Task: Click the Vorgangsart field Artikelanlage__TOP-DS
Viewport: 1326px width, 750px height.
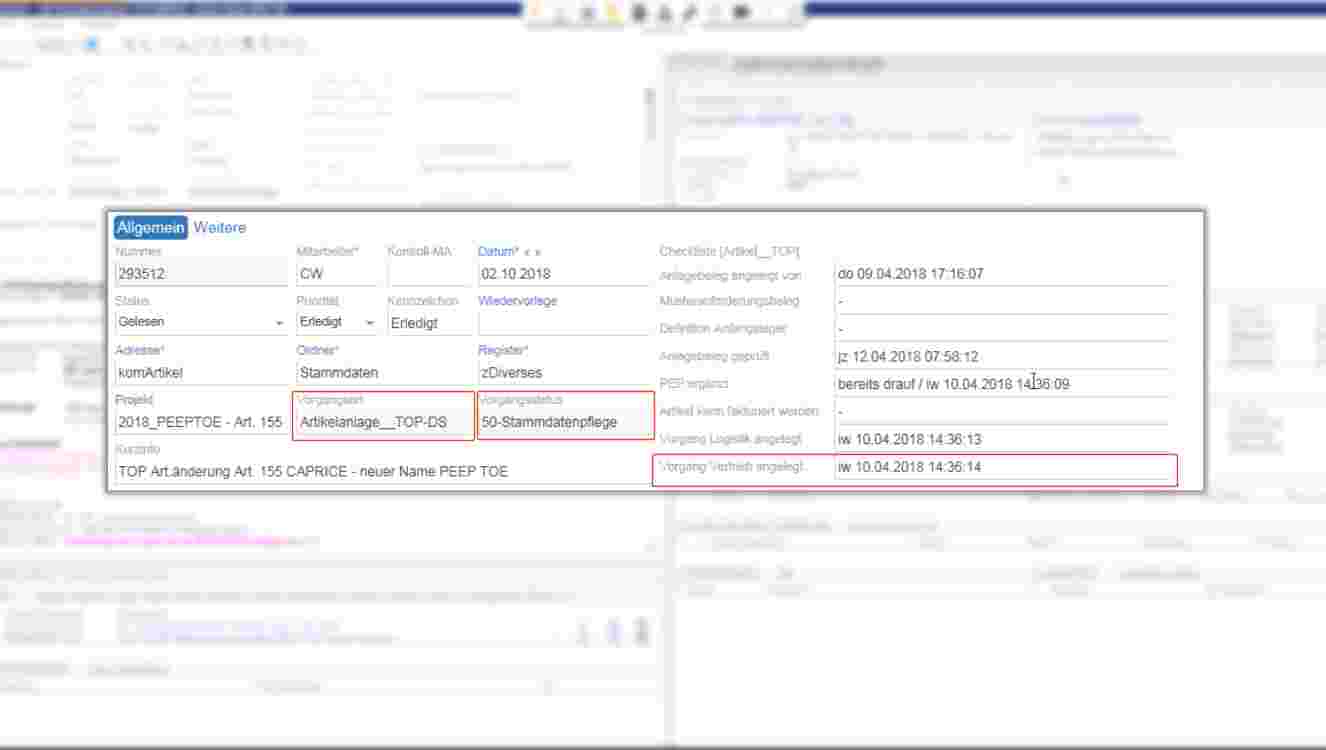Action: [x=384, y=422]
